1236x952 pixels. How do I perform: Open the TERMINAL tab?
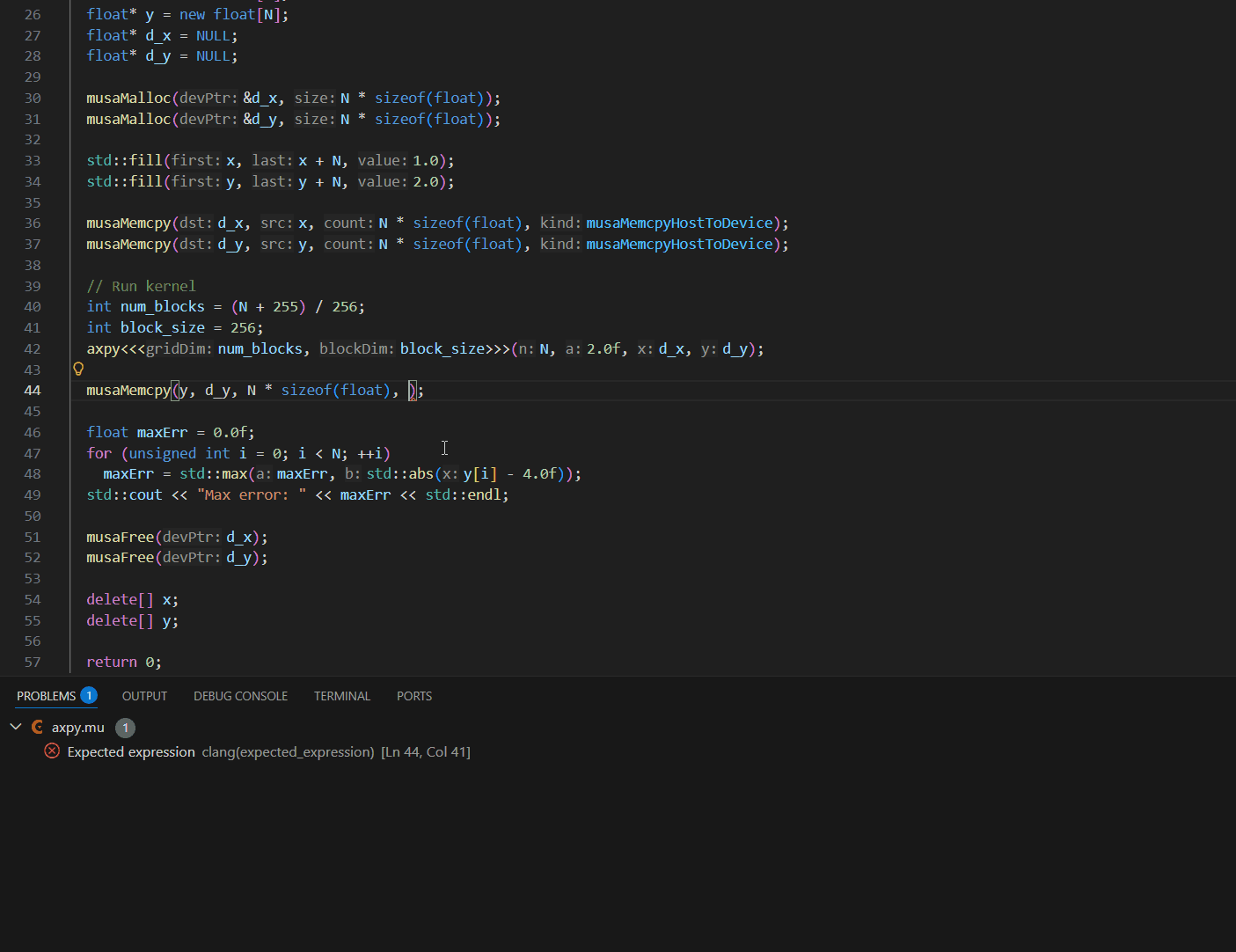(x=342, y=696)
